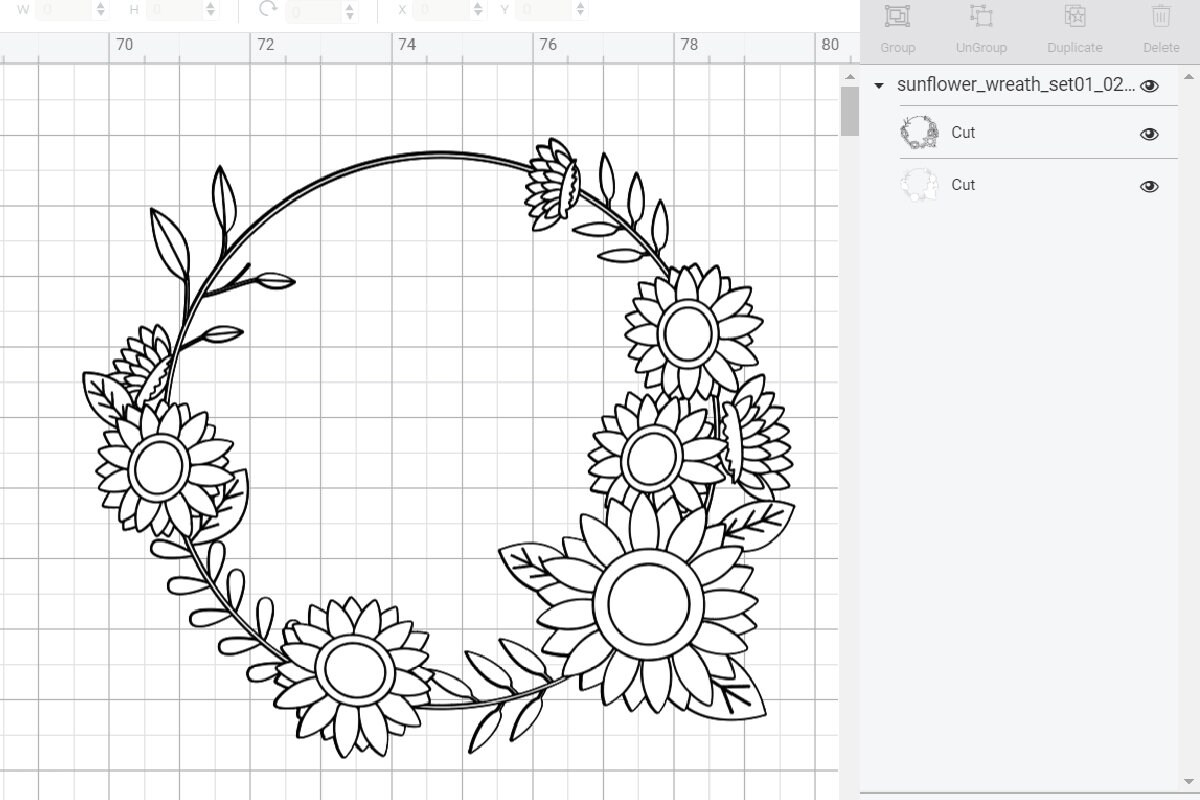Viewport: 1200px width, 800px height.
Task: Hide the first Cut layer via its eye toggle
Action: [1149, 133]
